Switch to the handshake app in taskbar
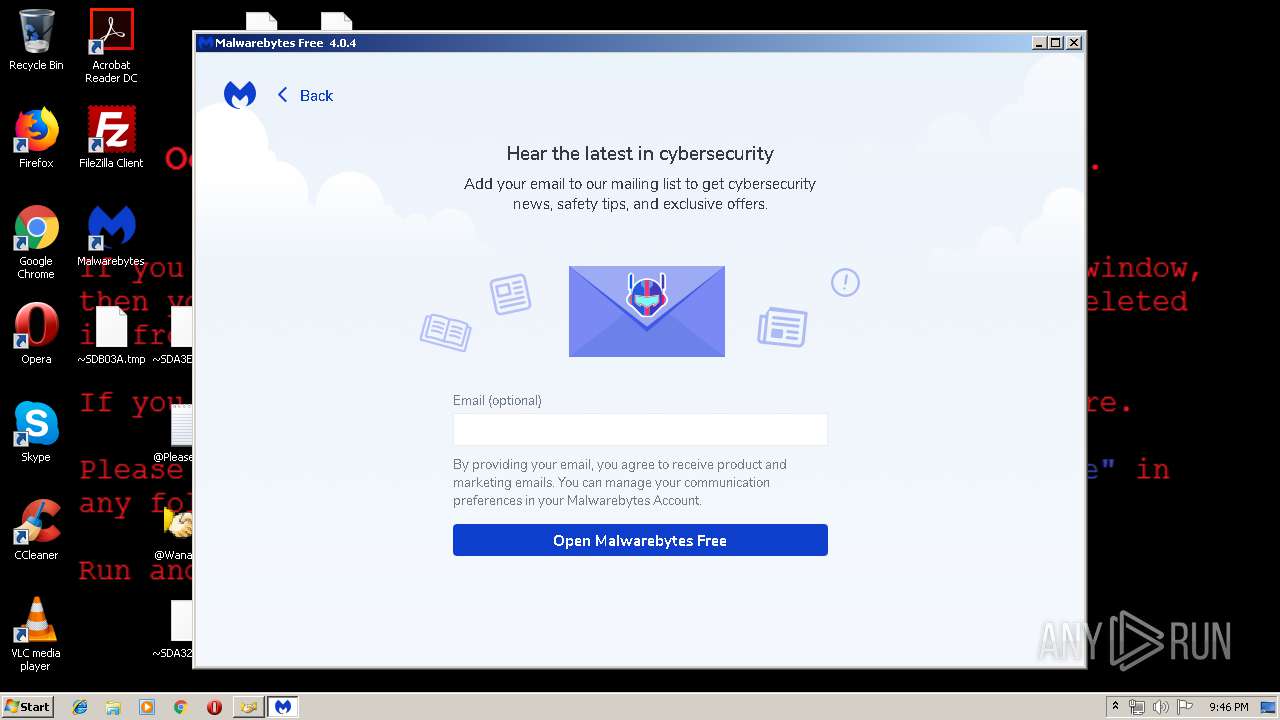The height and width of the screenshot is (720, 1280). pos(248,707)
